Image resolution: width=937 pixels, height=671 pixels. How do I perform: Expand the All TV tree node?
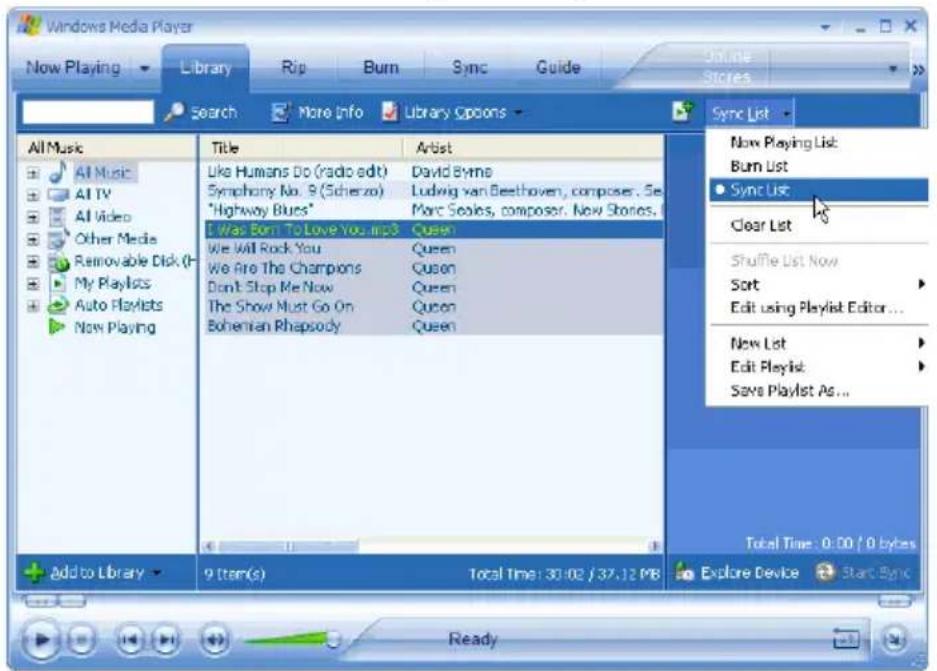(33, 195)
